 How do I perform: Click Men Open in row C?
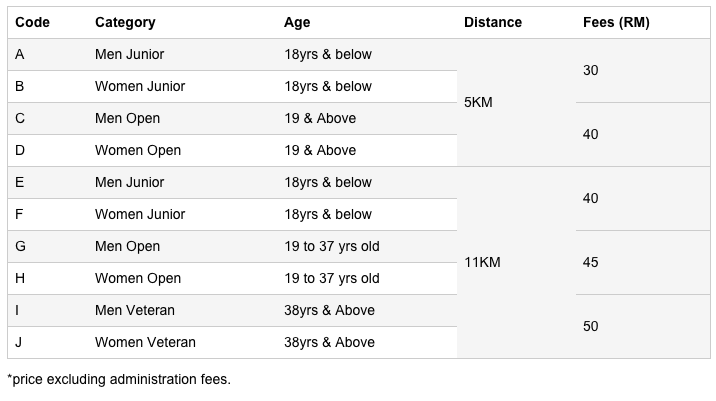(127, 118)
